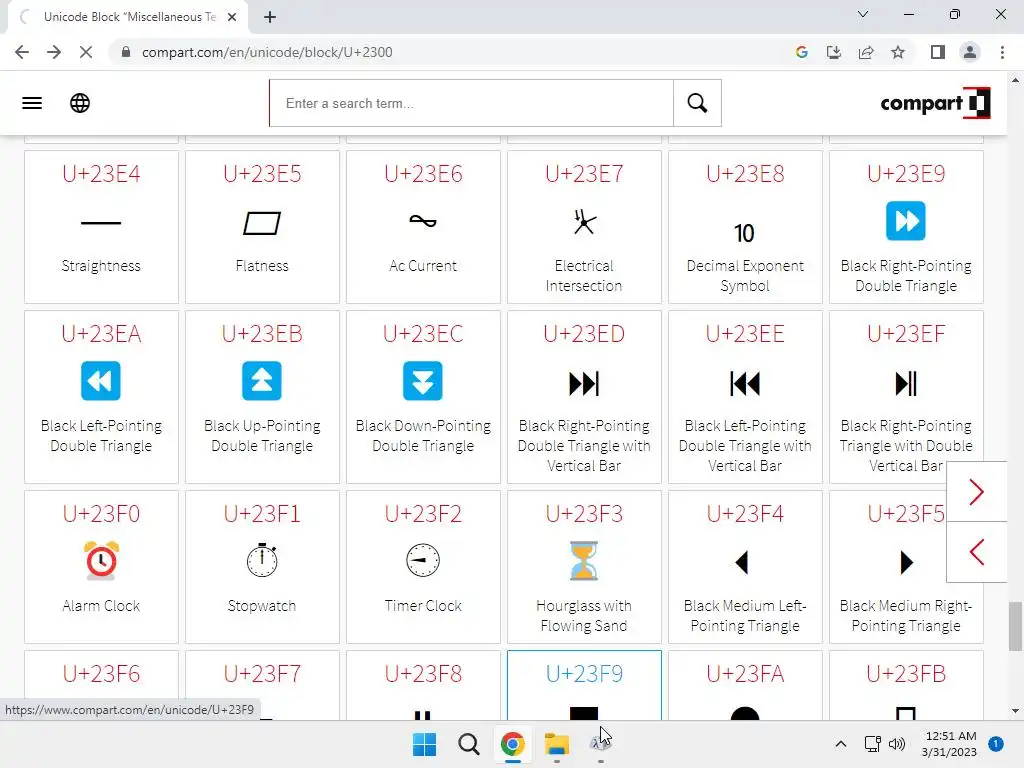The image size is (1024, 768).
Task: Click the 'Hourglass with Flowing Sand' label
Action: 584,615
